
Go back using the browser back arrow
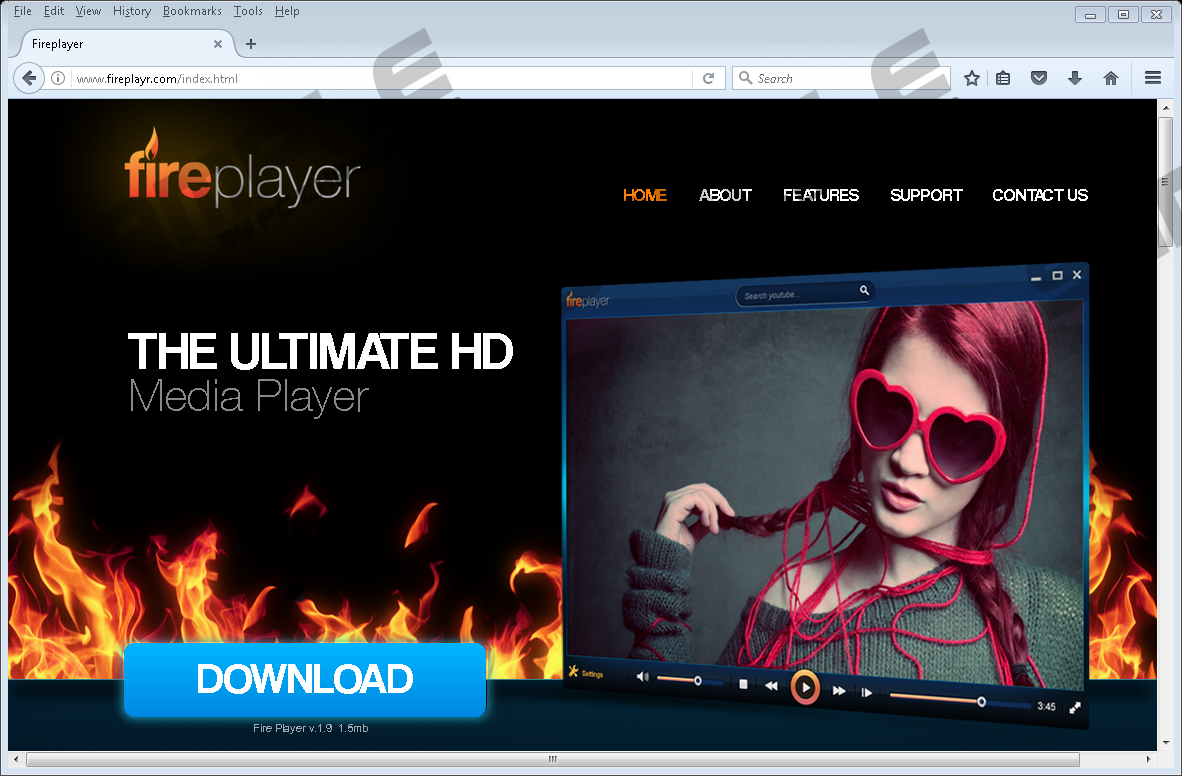(29, 78)
